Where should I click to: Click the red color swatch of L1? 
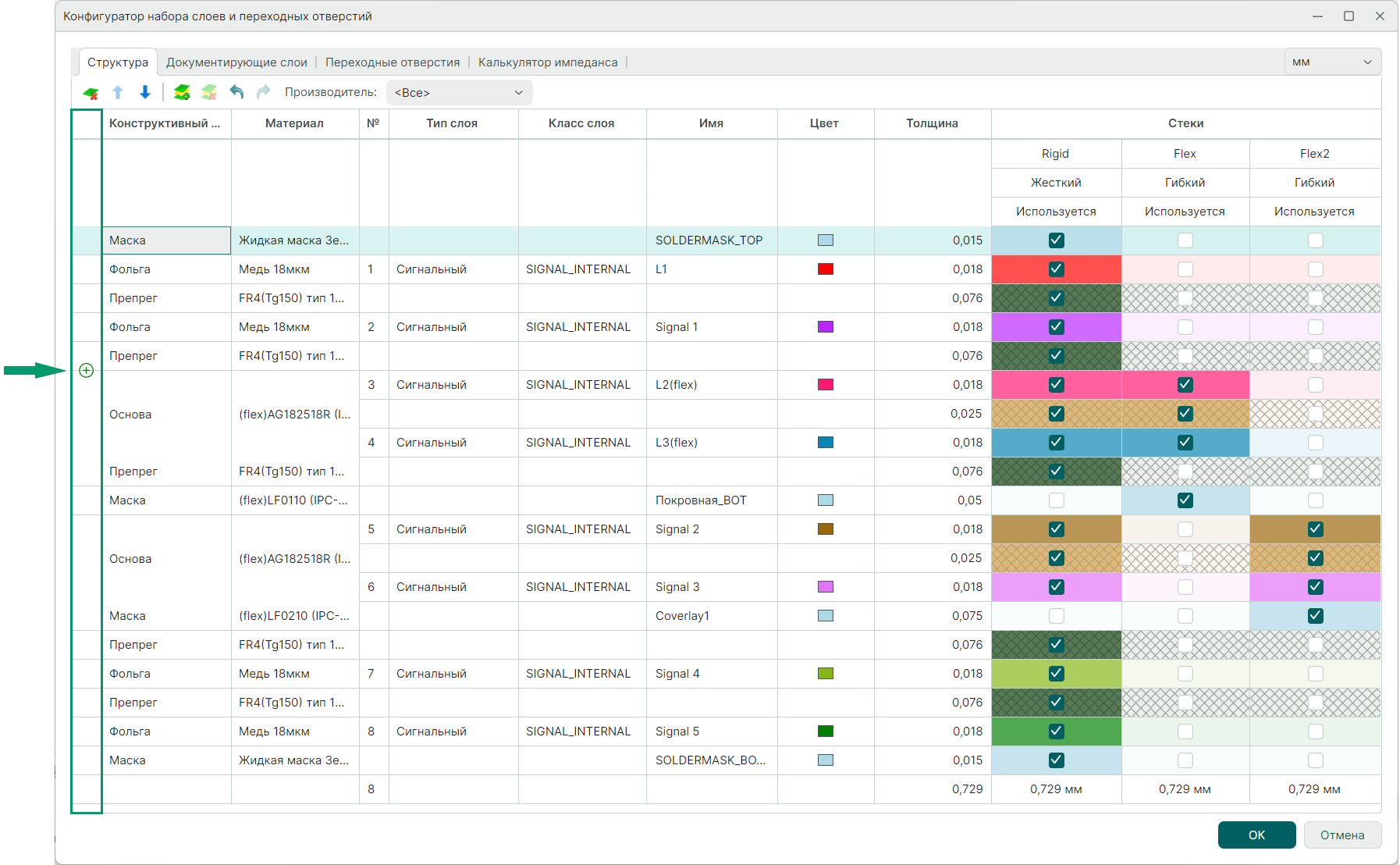pos(825,269)
